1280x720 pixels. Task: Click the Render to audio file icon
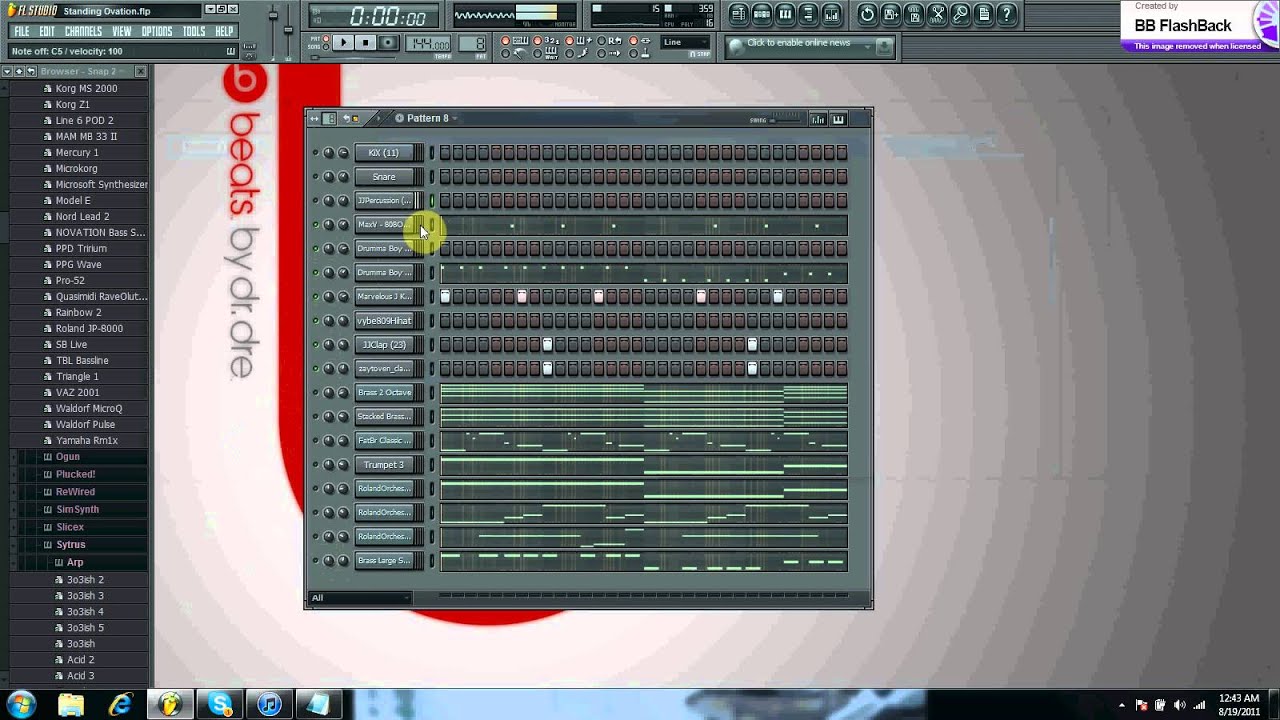(914, 14)
